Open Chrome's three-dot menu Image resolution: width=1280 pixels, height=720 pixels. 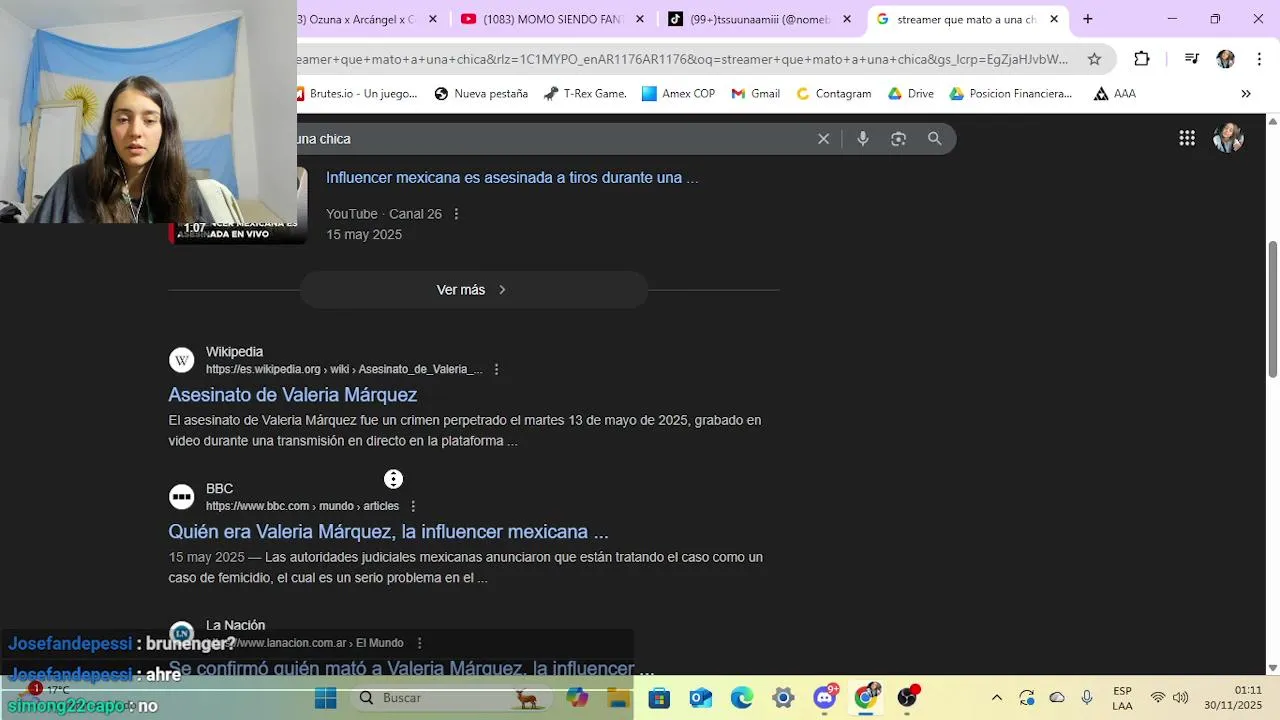tap(1258, 59)
